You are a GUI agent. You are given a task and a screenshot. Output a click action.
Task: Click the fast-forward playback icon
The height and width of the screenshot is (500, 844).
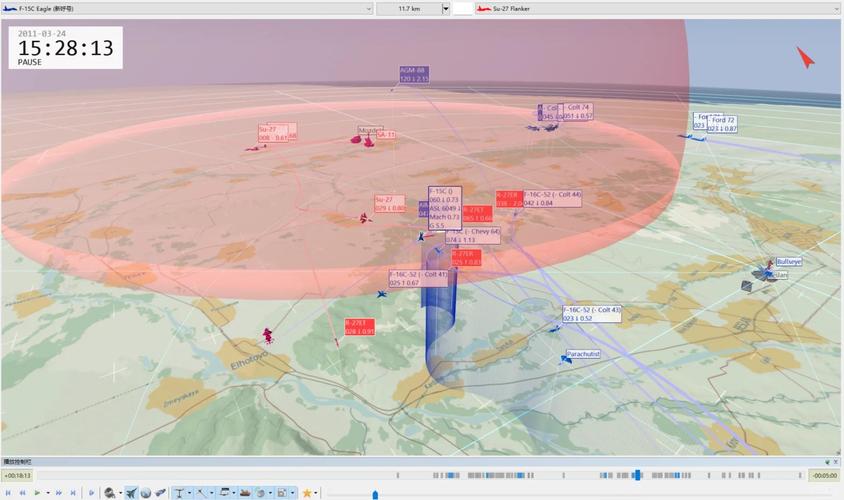59,492
